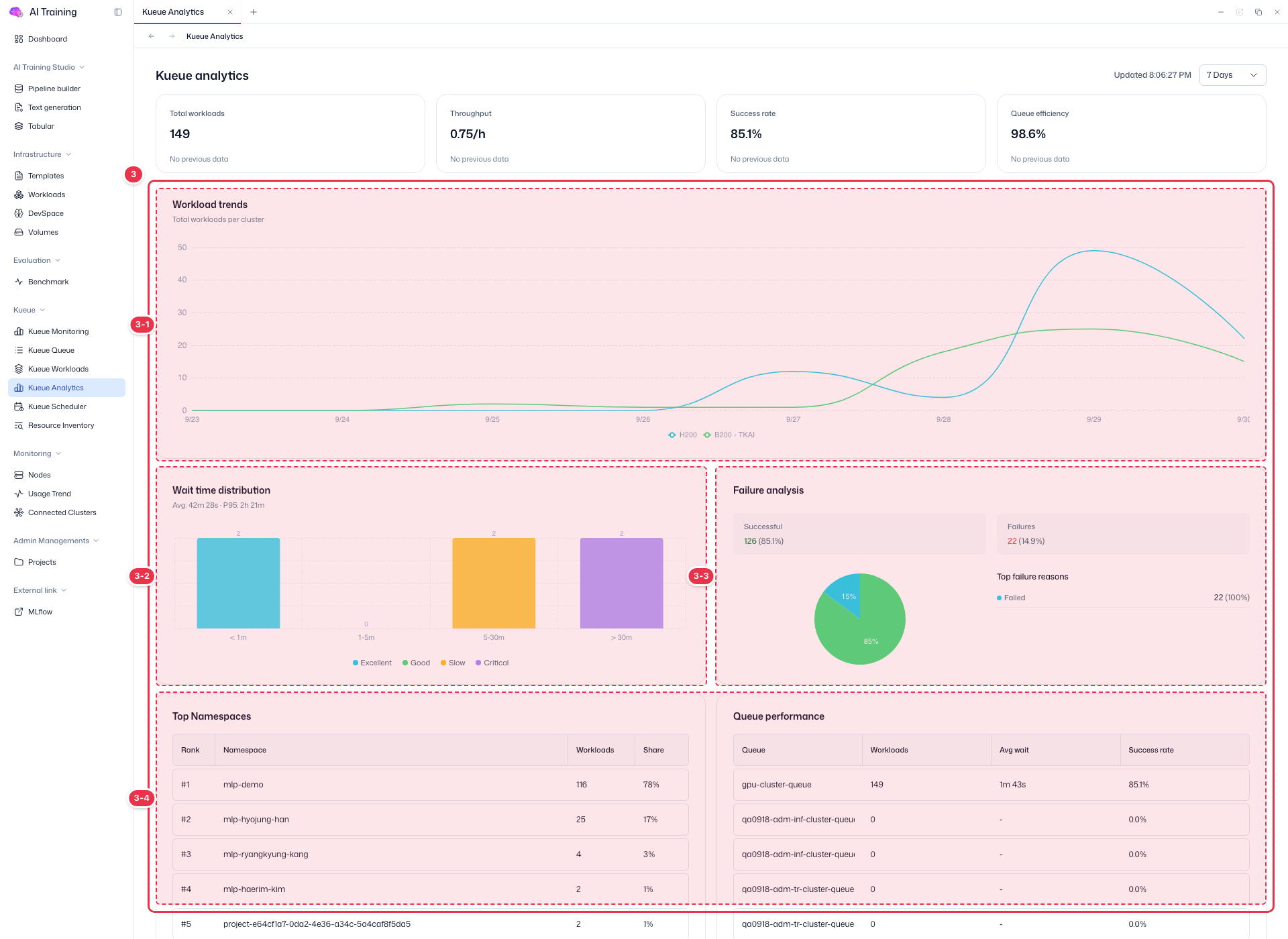1288x939 pixels.
Task: Click the purple >30m wait bar
Action: 621,583
